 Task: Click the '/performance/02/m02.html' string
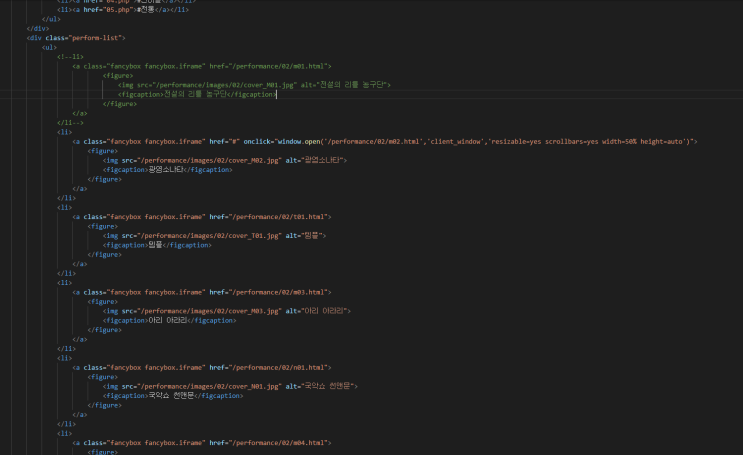(372, 142)
